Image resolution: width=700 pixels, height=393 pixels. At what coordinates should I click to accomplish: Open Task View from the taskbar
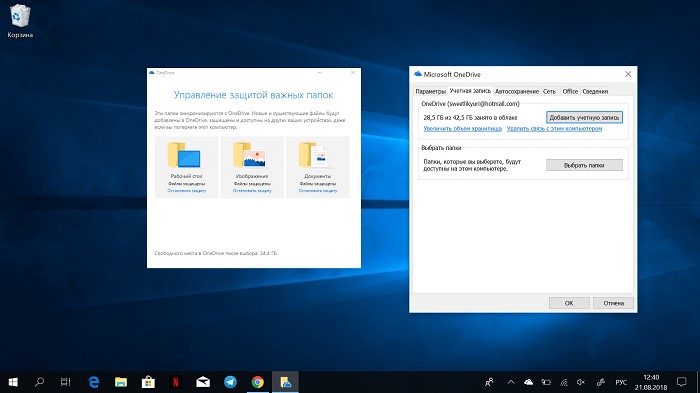tap(66, 382)
